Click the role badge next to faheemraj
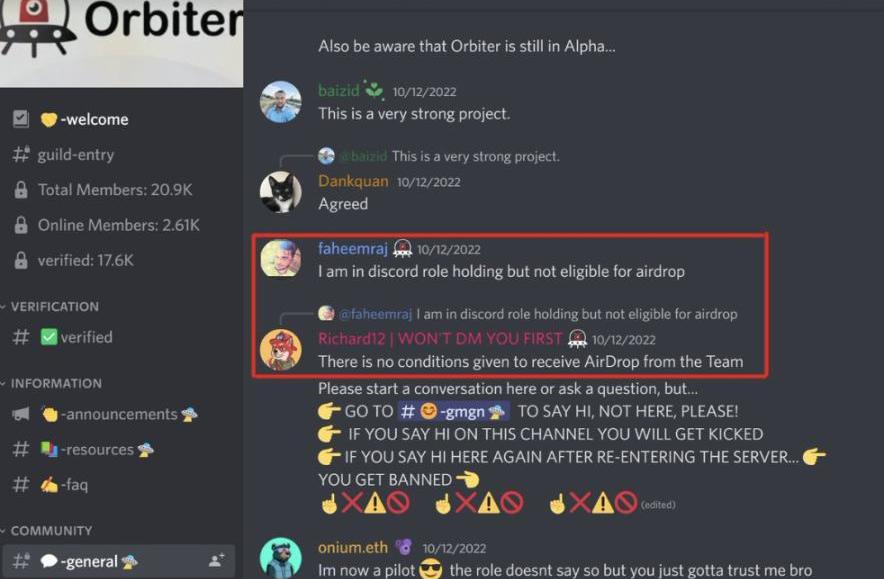 403,248
